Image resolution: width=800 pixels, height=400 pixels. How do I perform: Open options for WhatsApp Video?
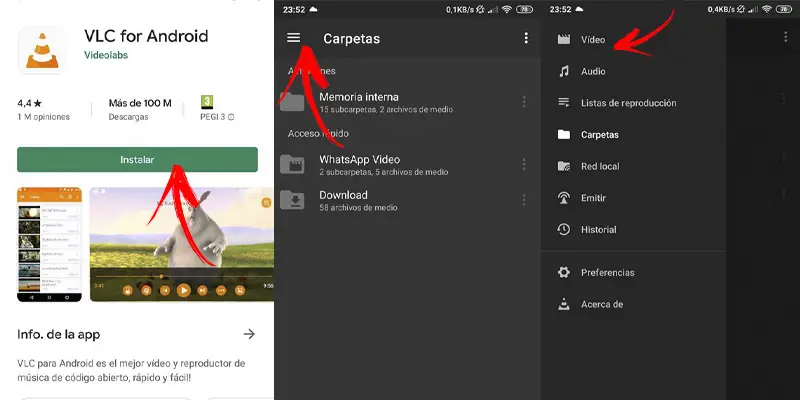coord(523,164)
